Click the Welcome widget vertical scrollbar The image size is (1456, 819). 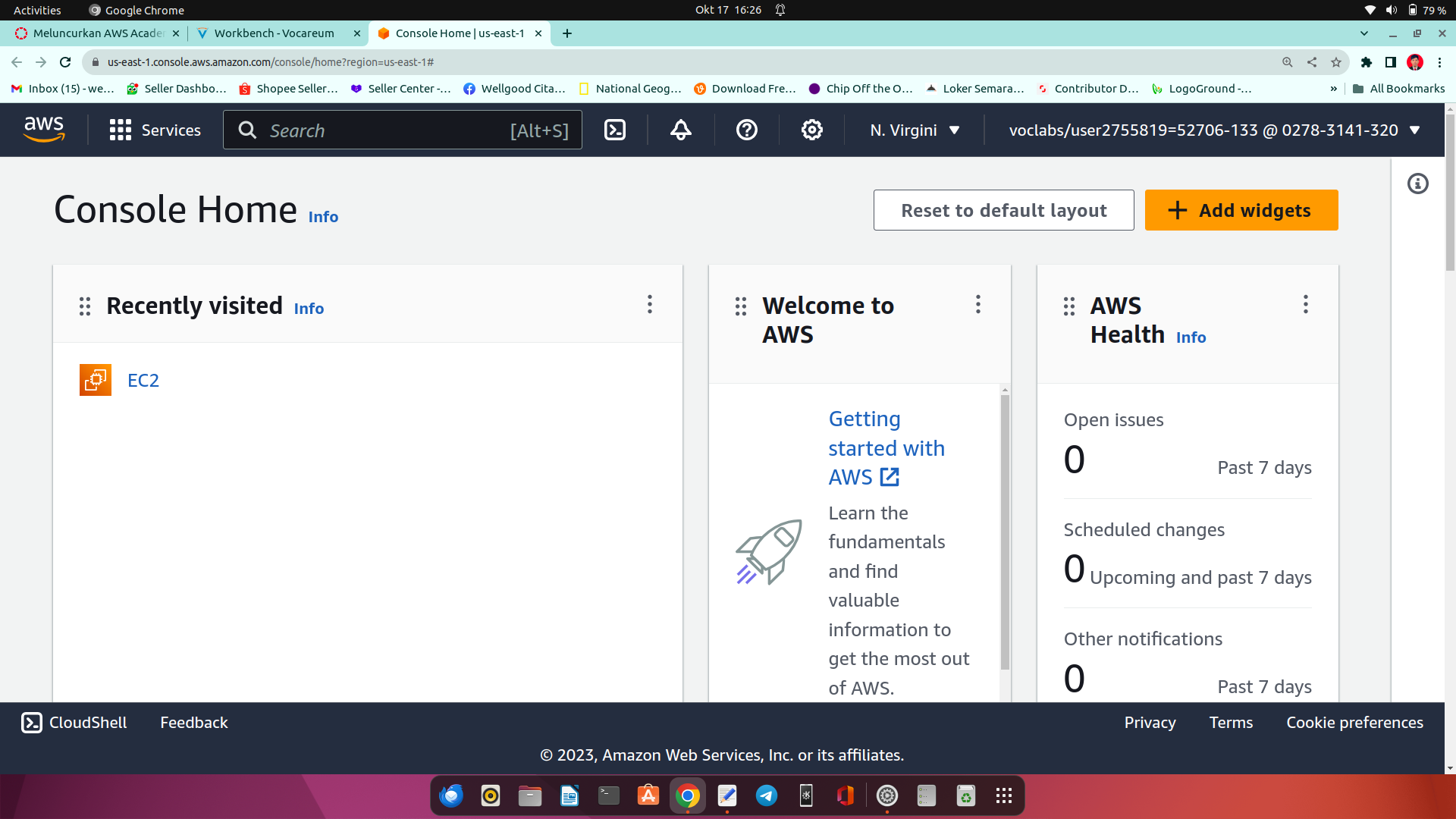[x=1005, y=531]
